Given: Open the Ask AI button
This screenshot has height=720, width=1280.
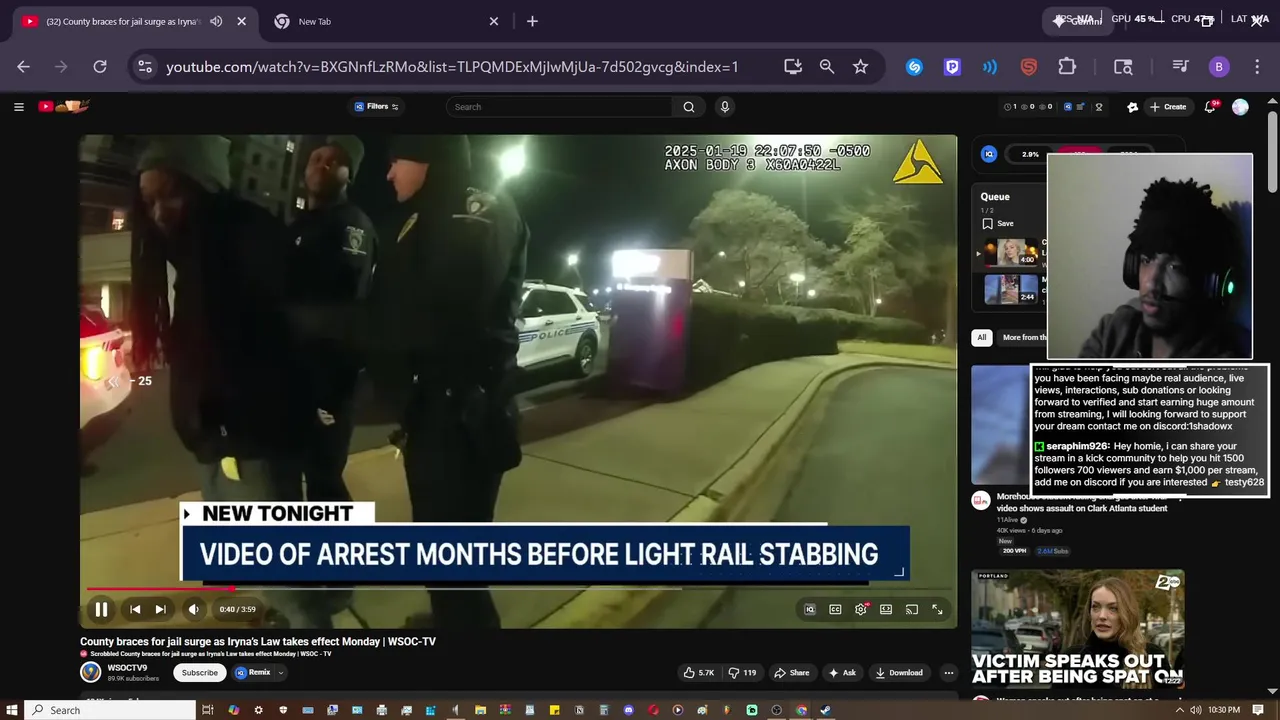Looking at the screenshot, I should (842, 672).
